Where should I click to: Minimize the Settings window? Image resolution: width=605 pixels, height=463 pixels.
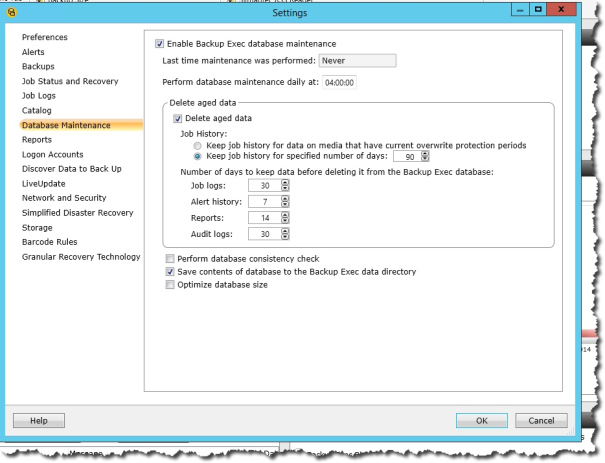coord(520,10)
